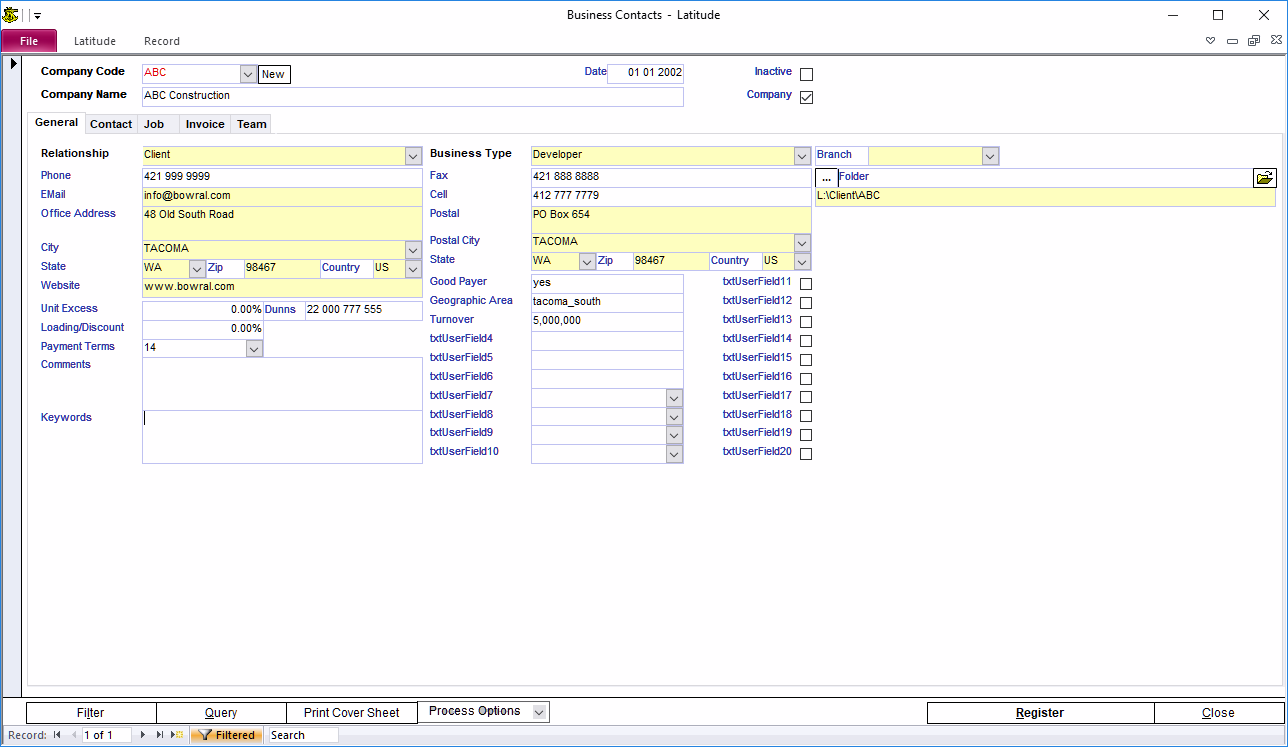Jump to the last record

(159, 735)
